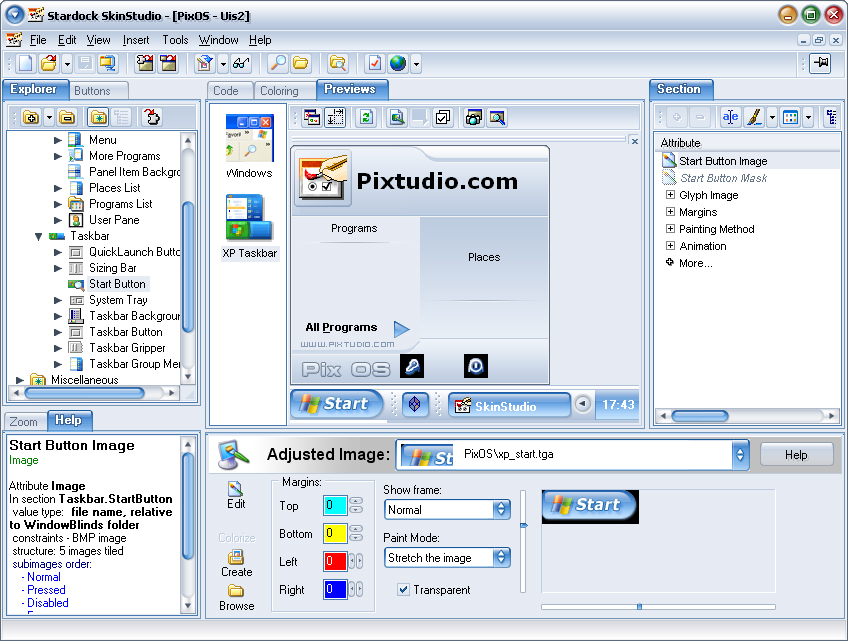Click the checkbox icon in Previews toolbar

443,117
